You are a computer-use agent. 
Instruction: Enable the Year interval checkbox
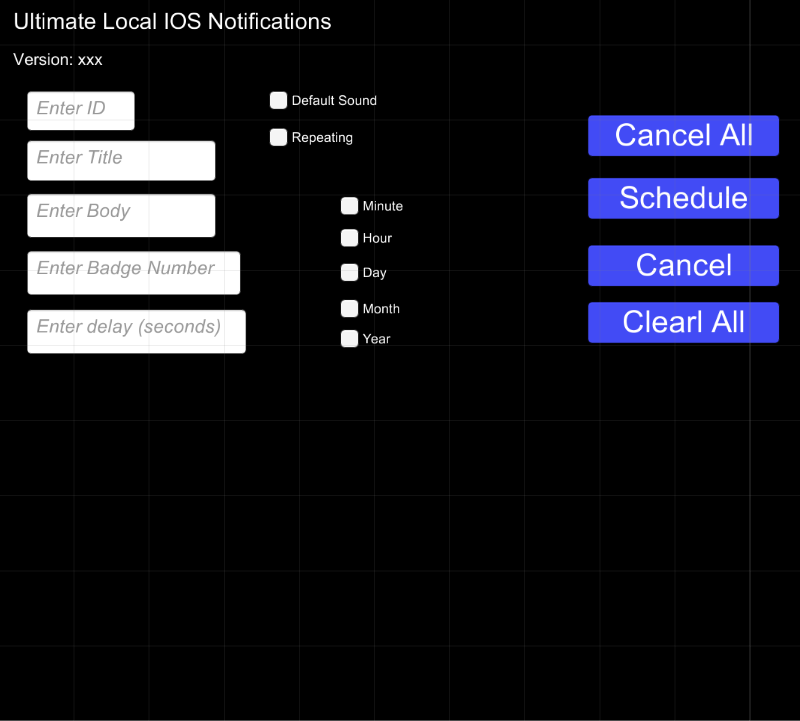click(x=349, y=339)
